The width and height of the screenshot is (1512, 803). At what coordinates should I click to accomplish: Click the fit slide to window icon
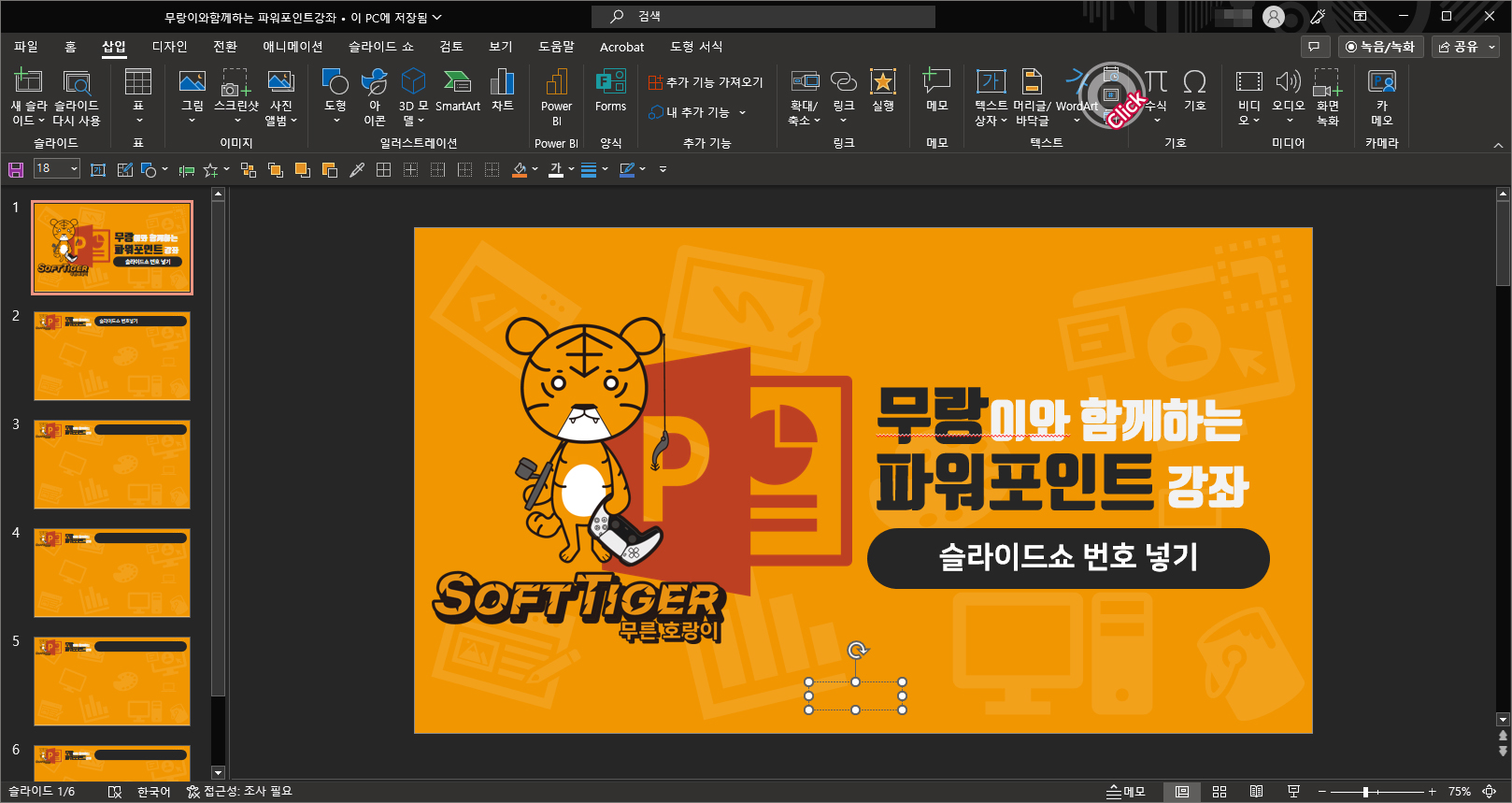1489,792
